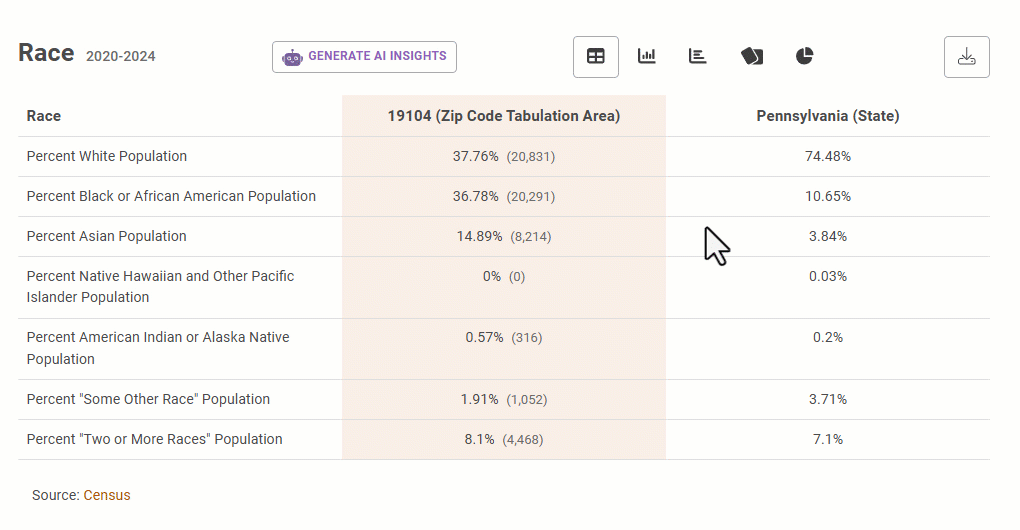Image resolution: width=1020 pixels, height=530 pixels.
Task: Click the Percent White Population row label
Action: tap(107, 156)
